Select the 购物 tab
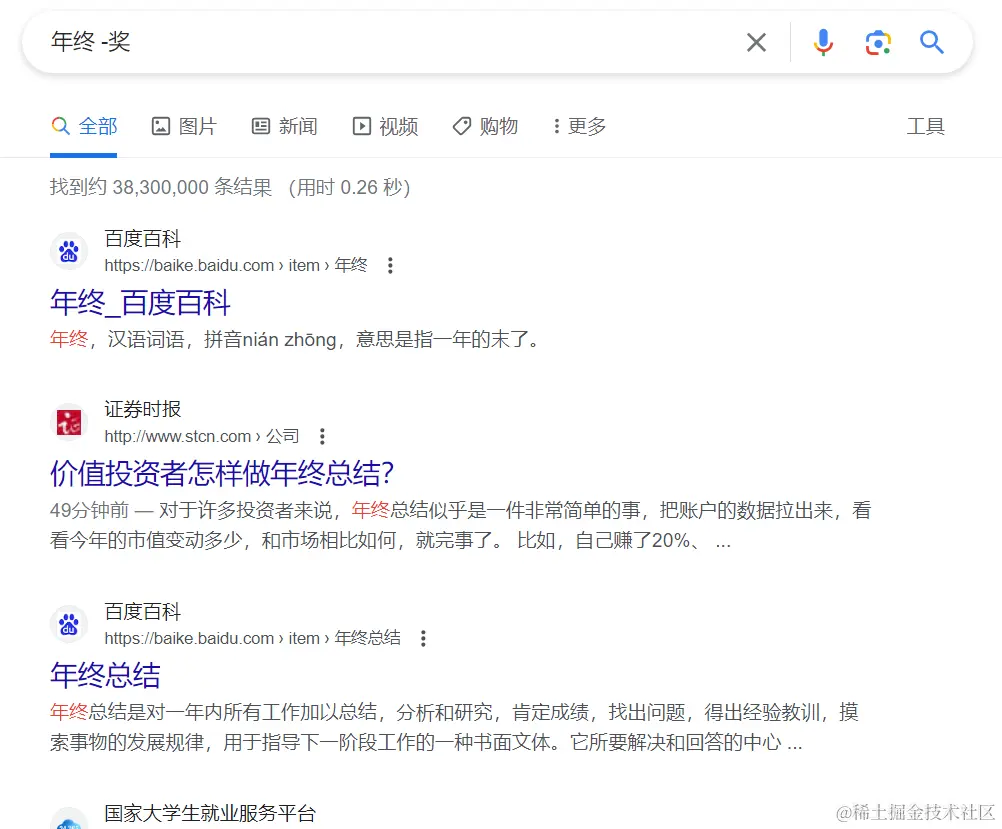The width and height of the screenshot is (1002, 829). (x=484, y=126)
